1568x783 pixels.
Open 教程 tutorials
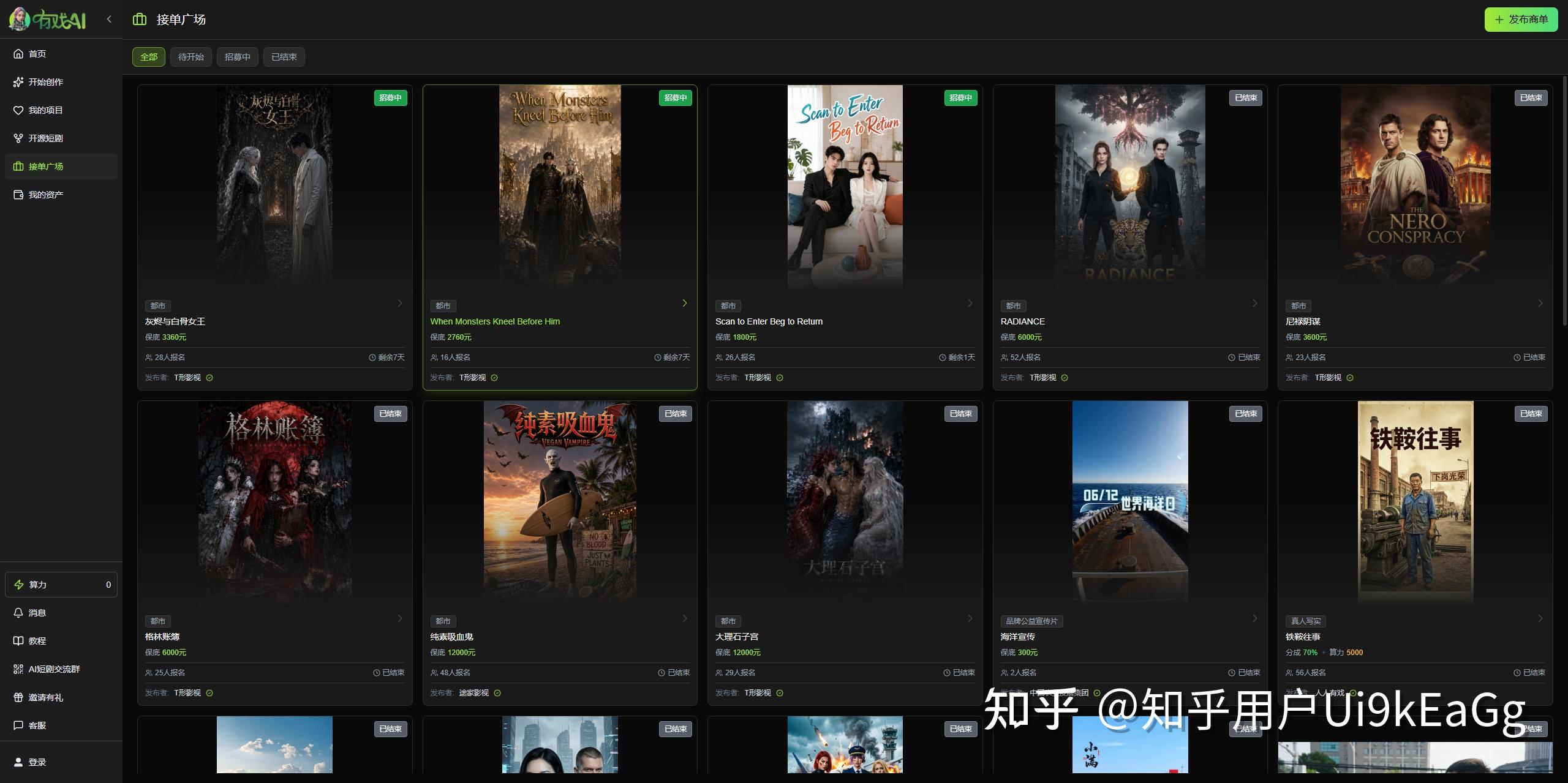coord(61,641)
